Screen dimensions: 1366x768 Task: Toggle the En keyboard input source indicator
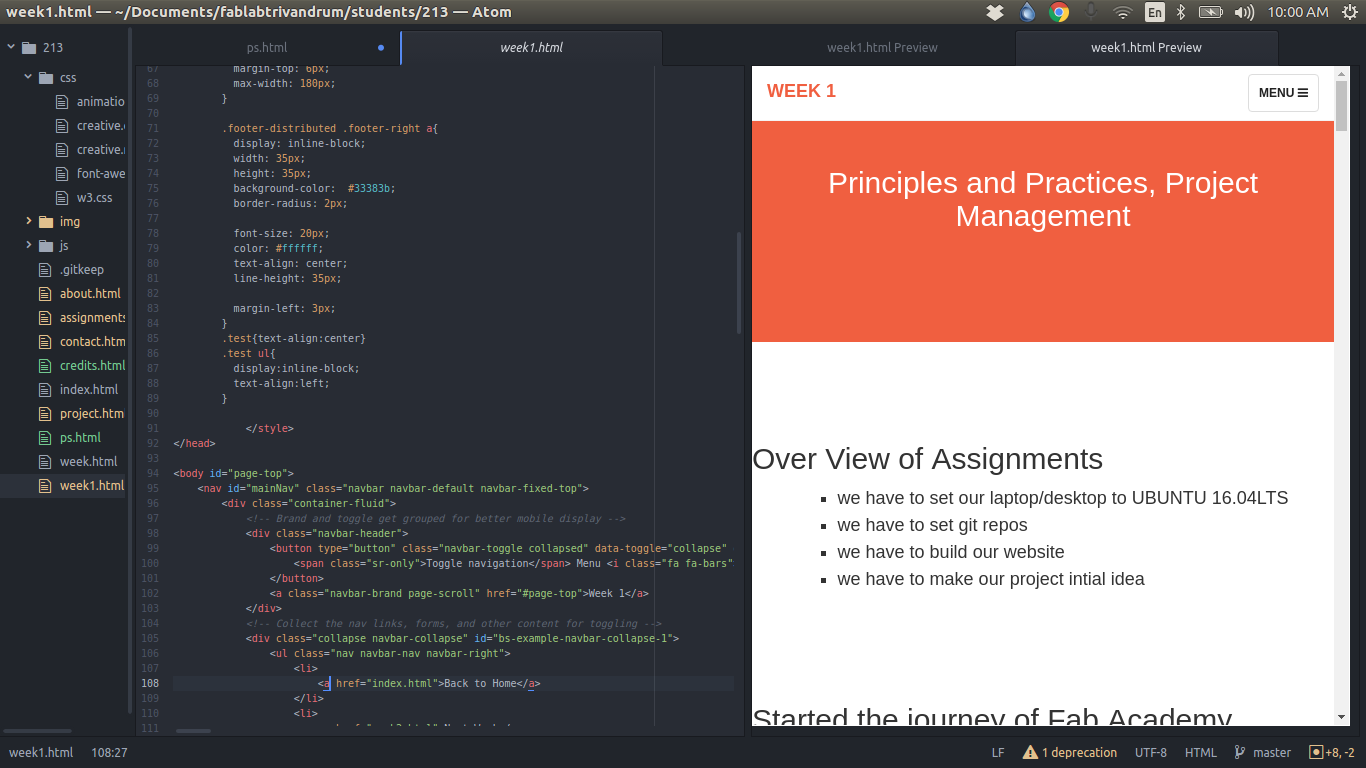point(1154,12)
